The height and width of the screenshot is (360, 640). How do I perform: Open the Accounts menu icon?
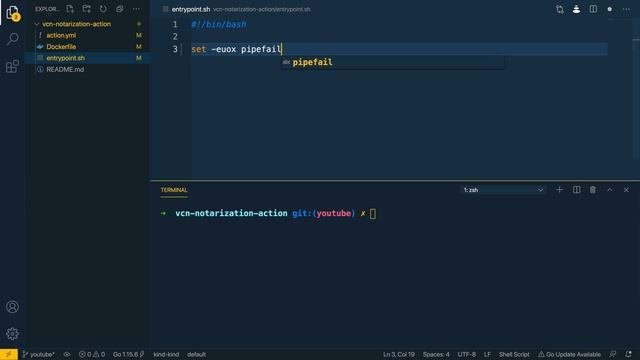click(x=12, y=307)
